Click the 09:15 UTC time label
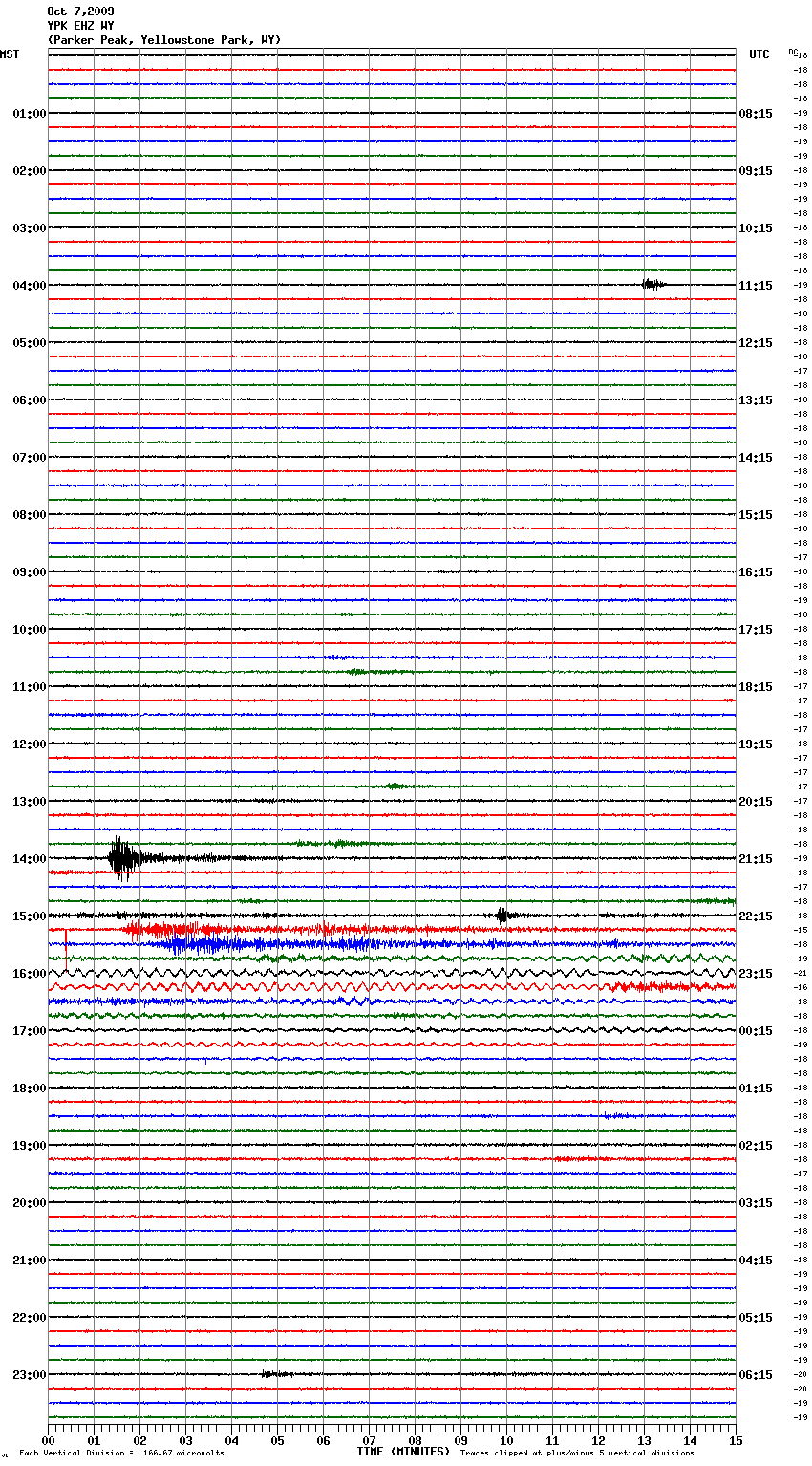Screen dimensions: 812x1466 (756, 171)
